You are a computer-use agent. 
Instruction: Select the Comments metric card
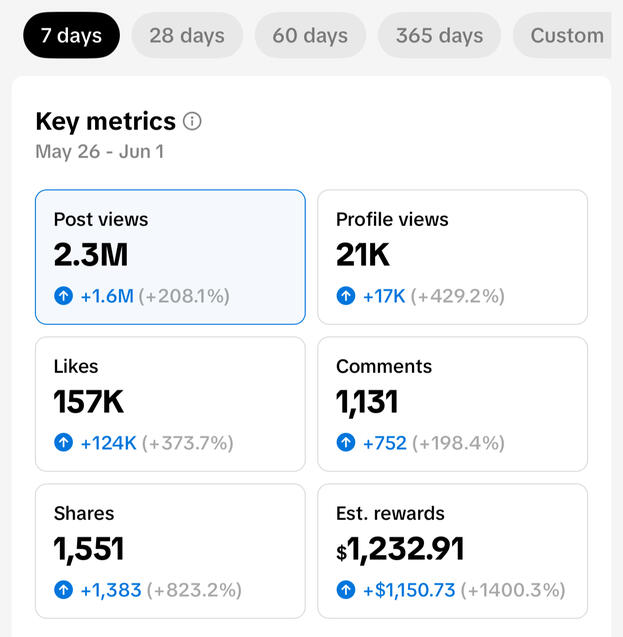[452, 404]
